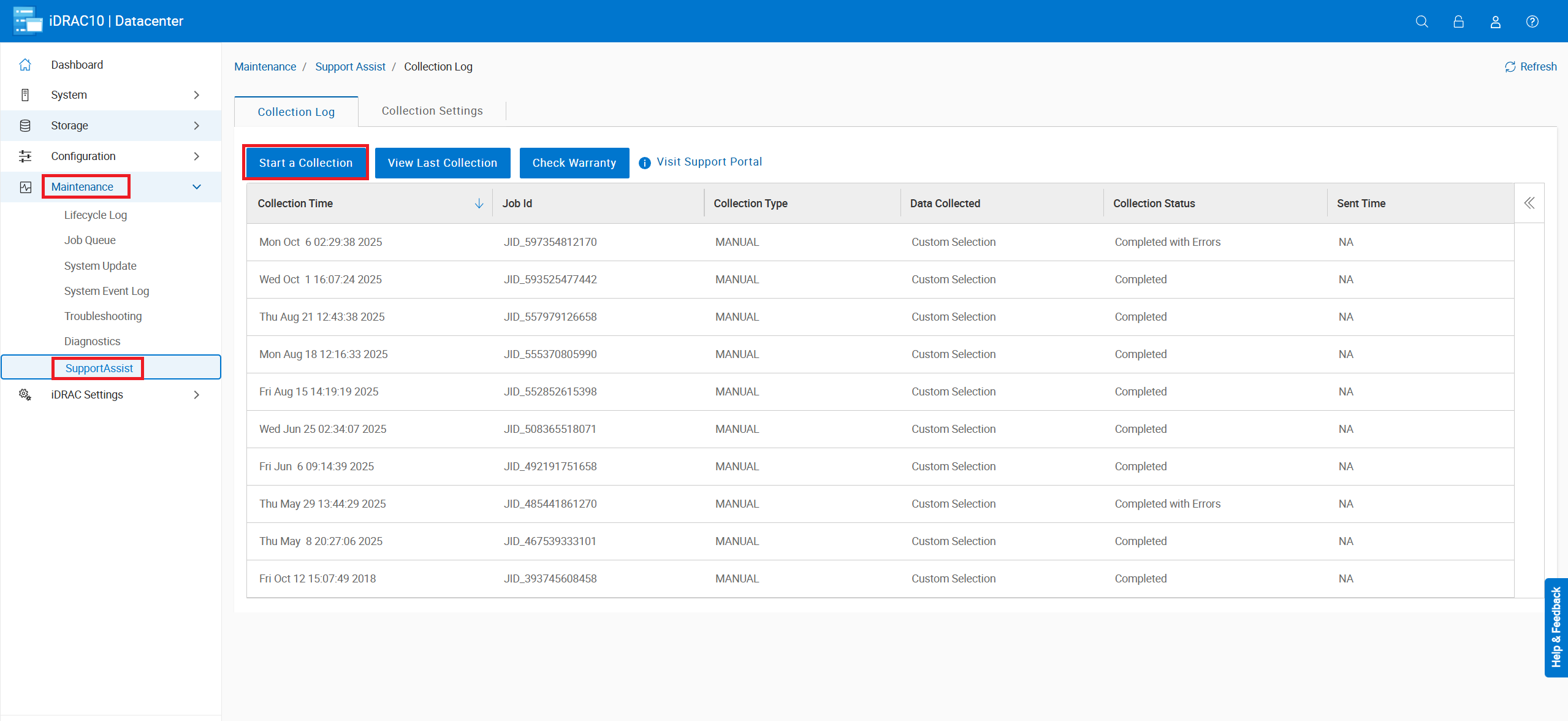Open the user profile icon
This screenshot has height=721, width=1568.
click(1495, 21)
